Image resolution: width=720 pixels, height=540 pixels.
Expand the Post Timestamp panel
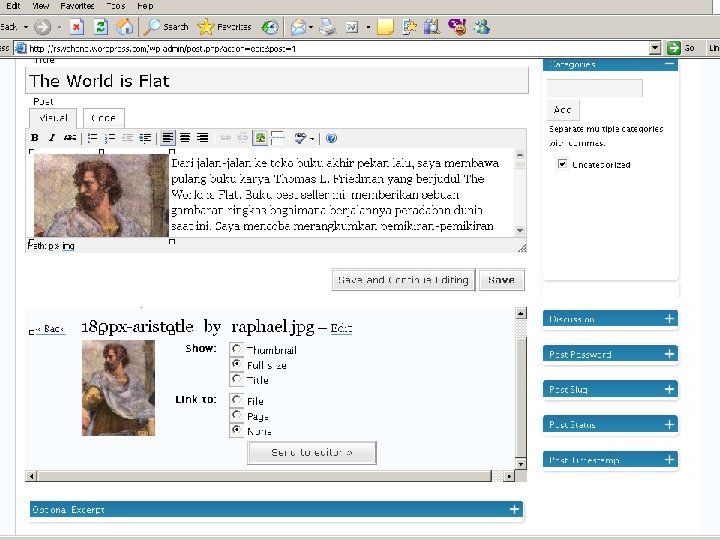pyautogui.click(x=669, y=459)
